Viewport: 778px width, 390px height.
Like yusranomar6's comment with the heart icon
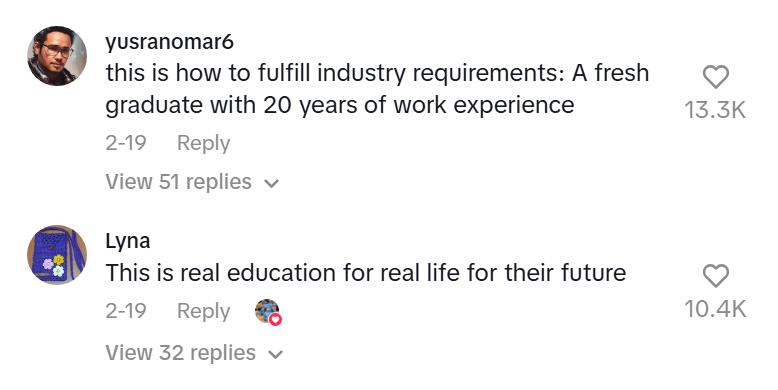(715, 77)
